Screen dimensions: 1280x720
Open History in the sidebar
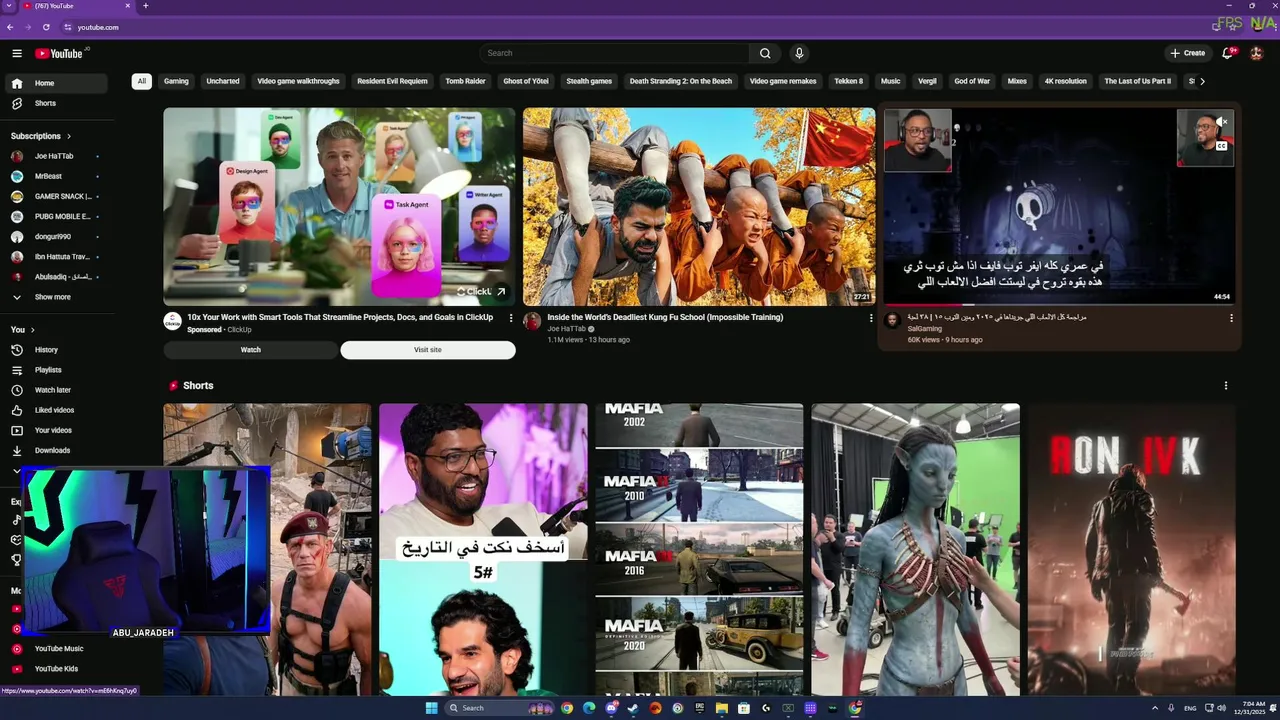[x=58, y=350]
